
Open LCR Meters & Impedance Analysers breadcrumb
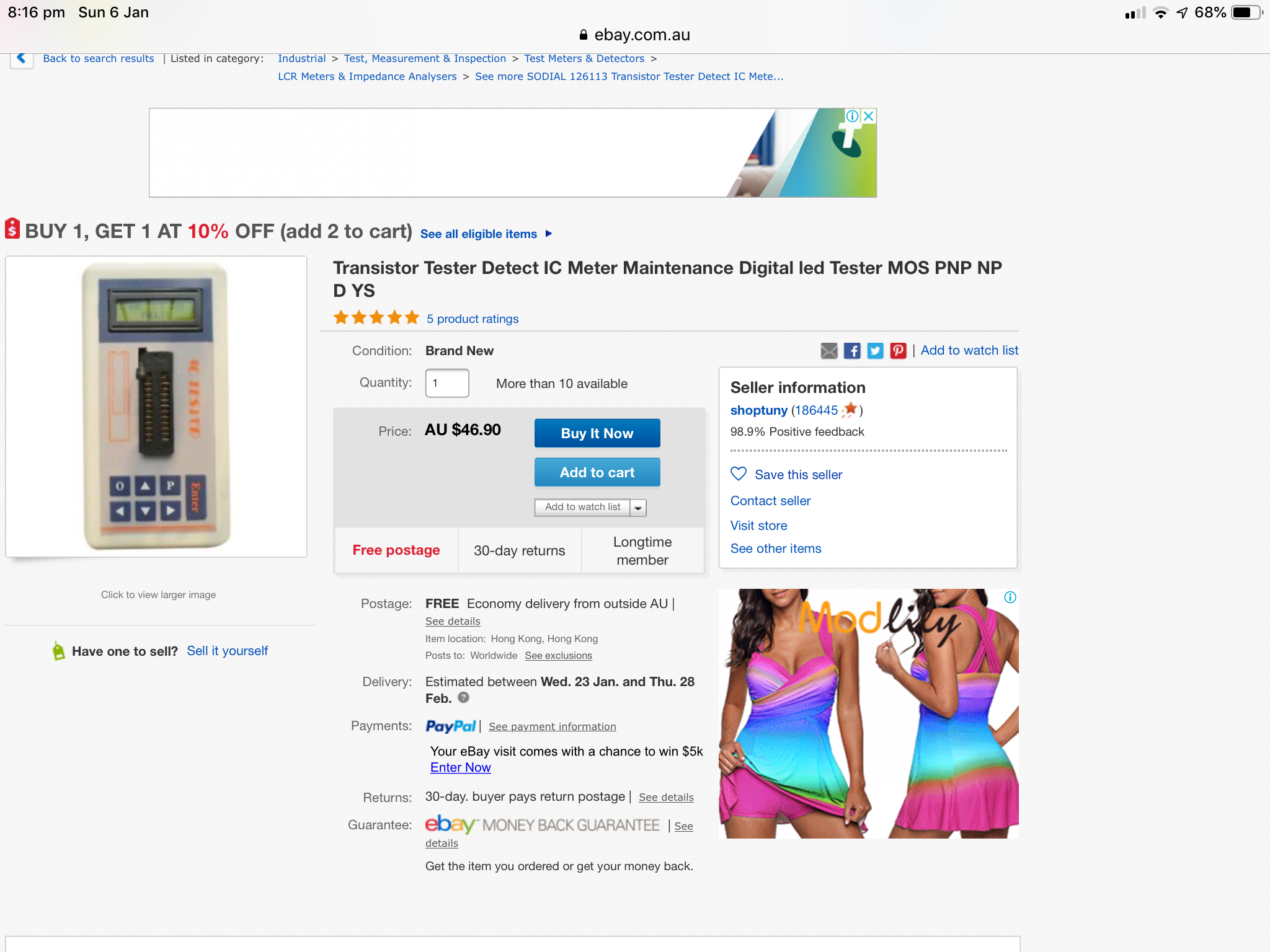(x=367, y=76)
